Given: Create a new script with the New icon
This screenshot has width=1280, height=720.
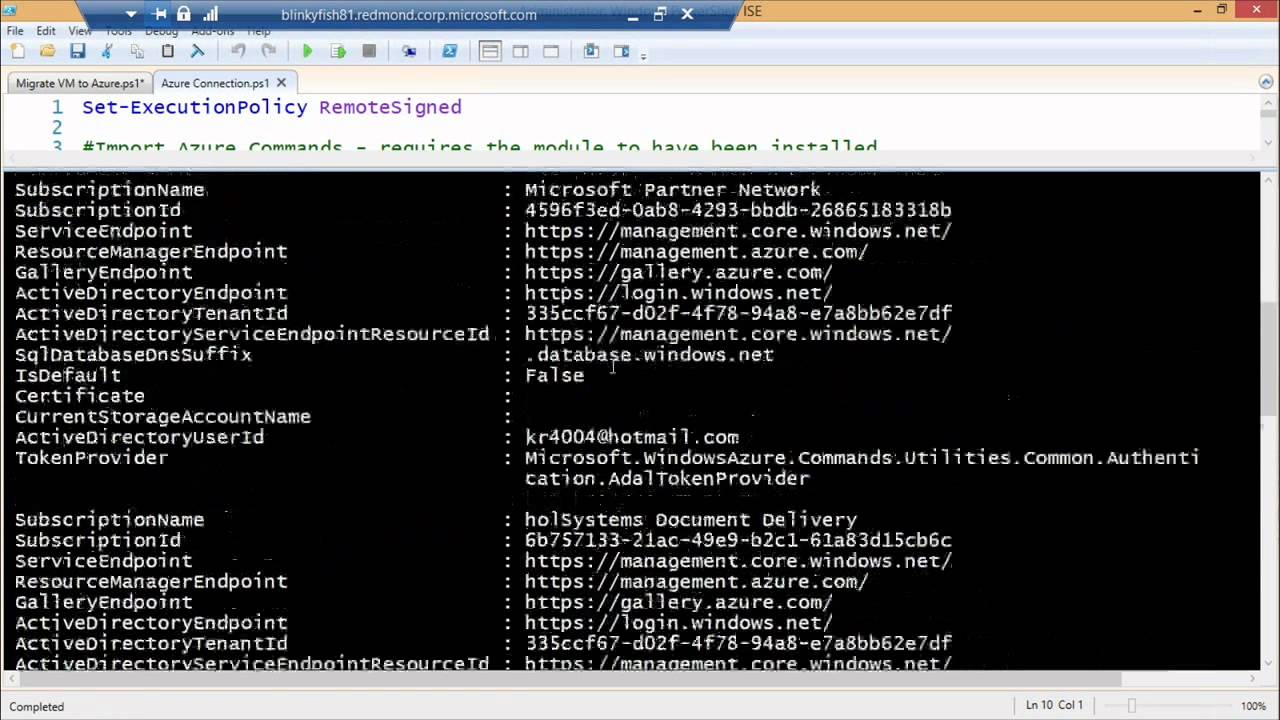Looking at the screenshot, I should [17, 51].
